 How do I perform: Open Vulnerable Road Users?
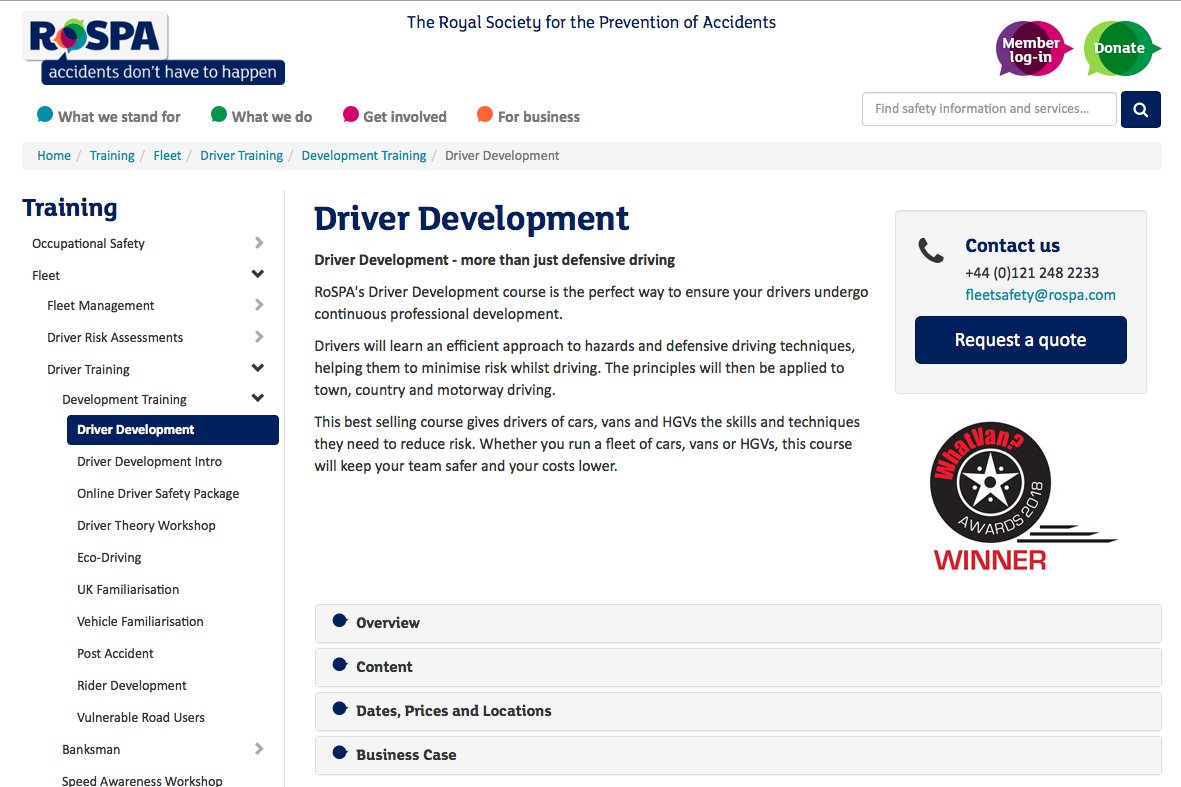pos(141,718)
